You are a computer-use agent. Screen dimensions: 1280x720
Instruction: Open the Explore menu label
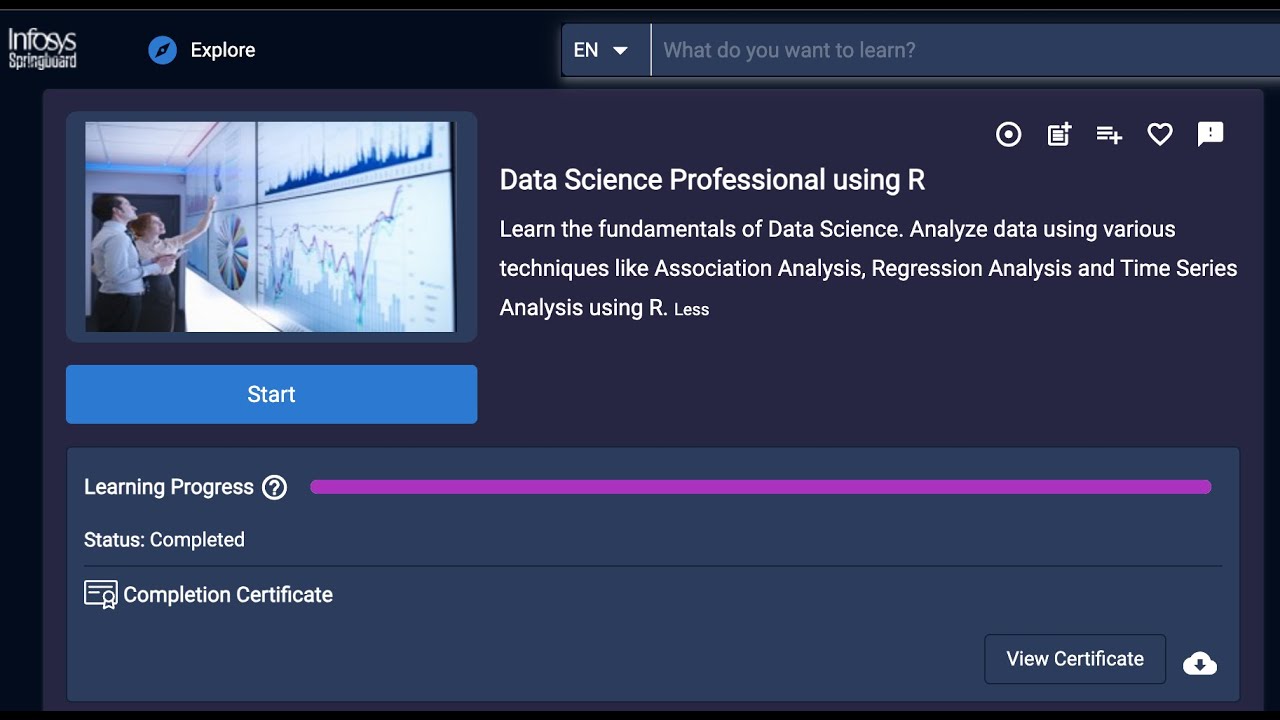pos(223,50)
